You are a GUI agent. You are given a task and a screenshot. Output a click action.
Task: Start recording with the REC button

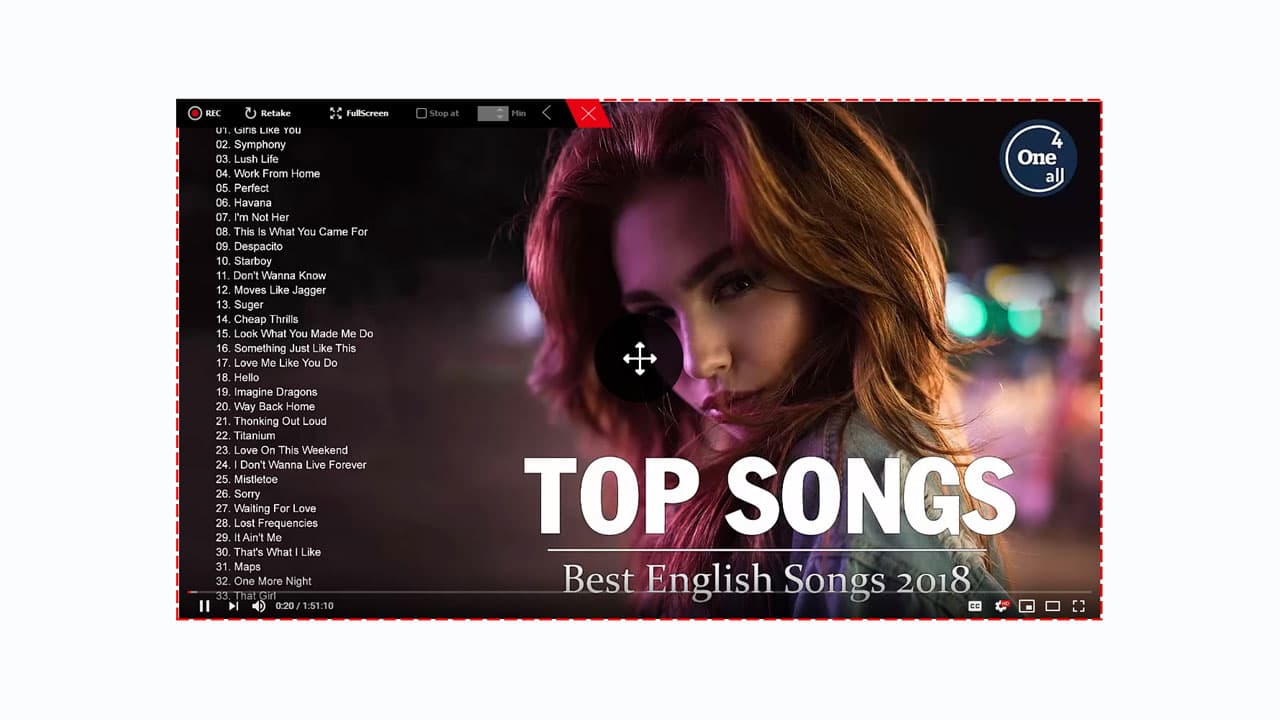[x=204, y=113]
